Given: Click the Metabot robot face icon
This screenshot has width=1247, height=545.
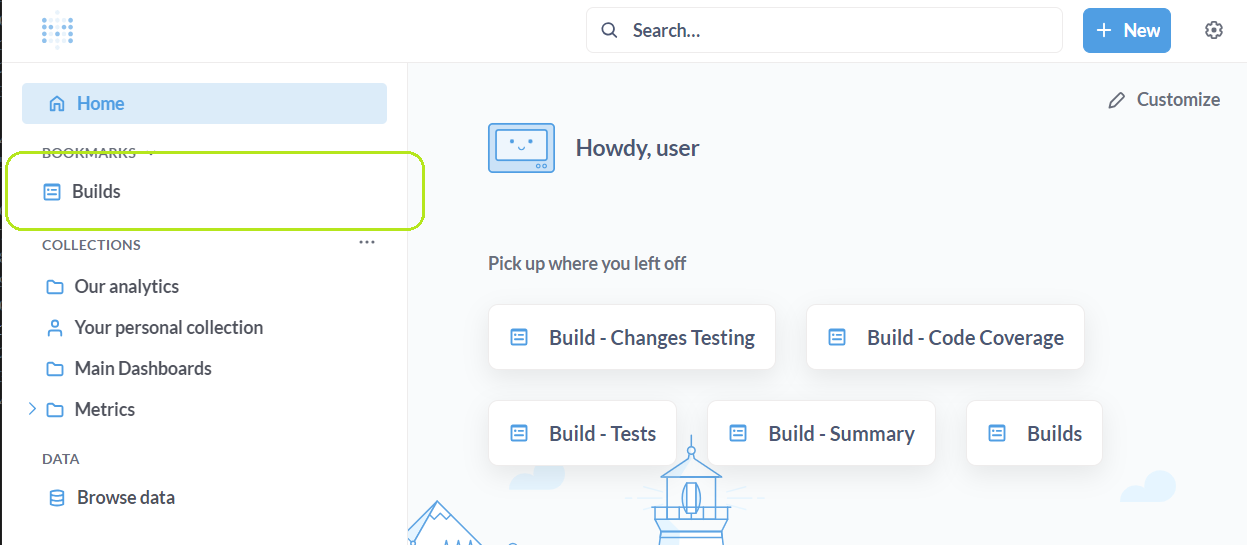Looking at the screenshot, I should click(521, 148).
